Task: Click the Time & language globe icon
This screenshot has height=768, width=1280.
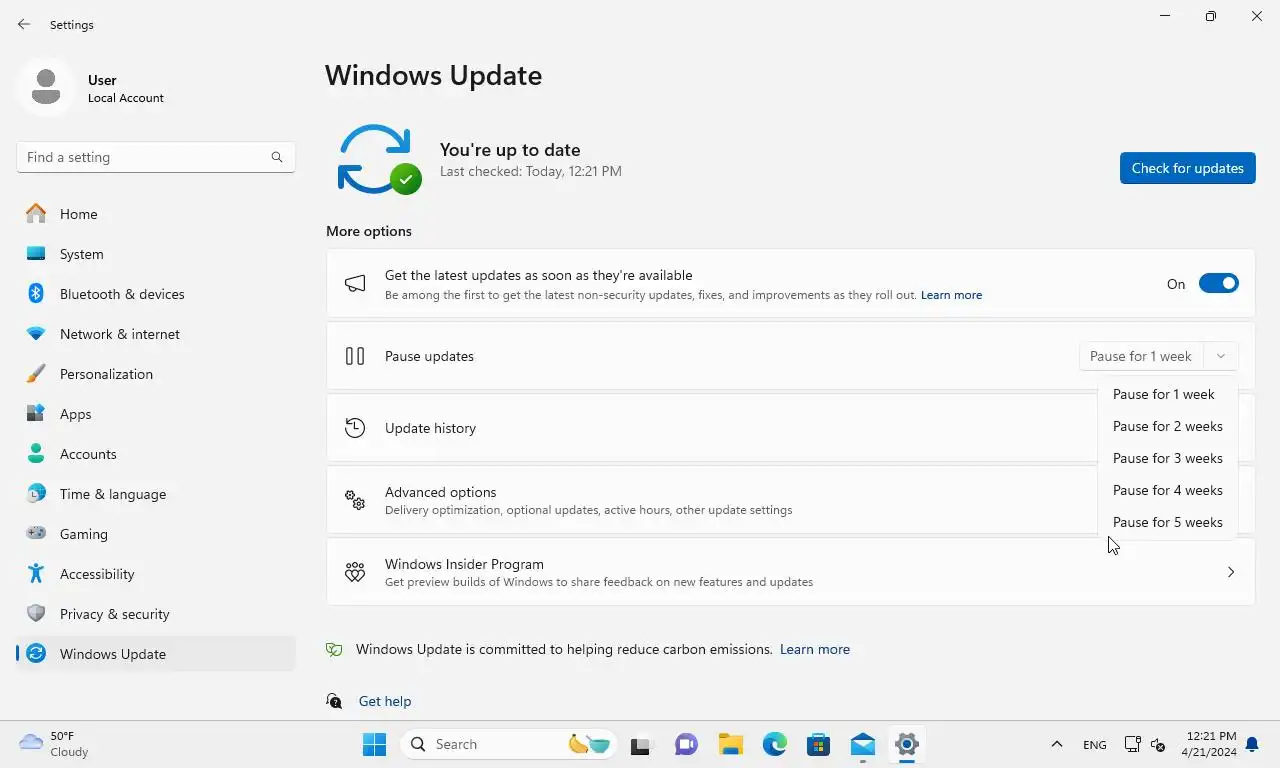Action: coord(36,493)
